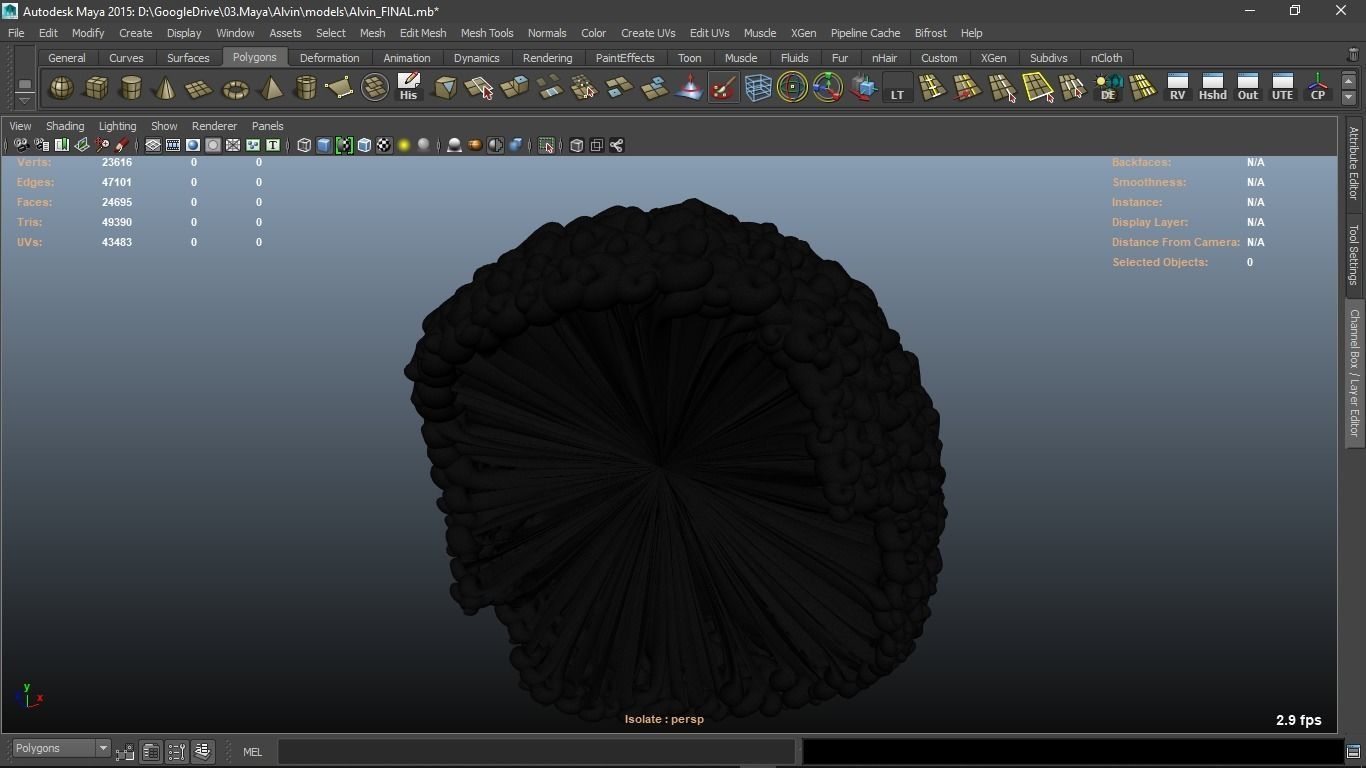Screen dimensions: 1366x768
Task: Toggle smooth shade all mode
Action: coord(324,145)
